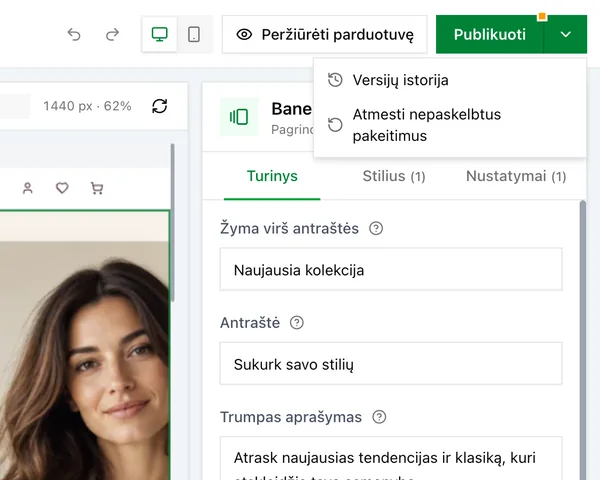
Task: Collapse the Publikuoti dropdown arrow
Action: point(566,34)
